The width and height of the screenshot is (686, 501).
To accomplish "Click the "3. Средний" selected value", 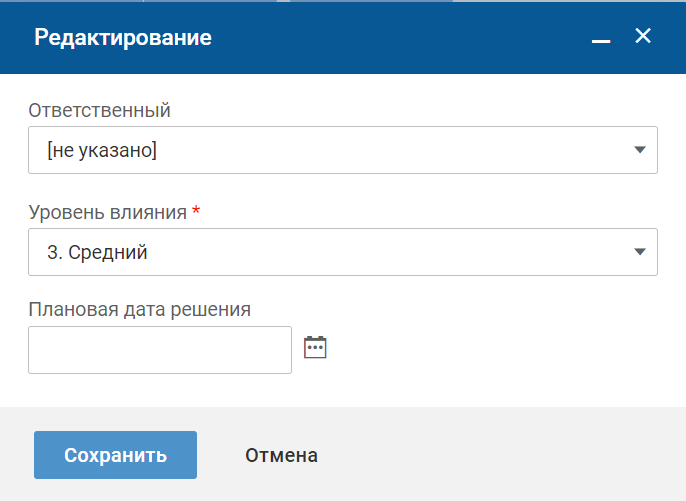I will pyautogui.click(x=97, y=253).
